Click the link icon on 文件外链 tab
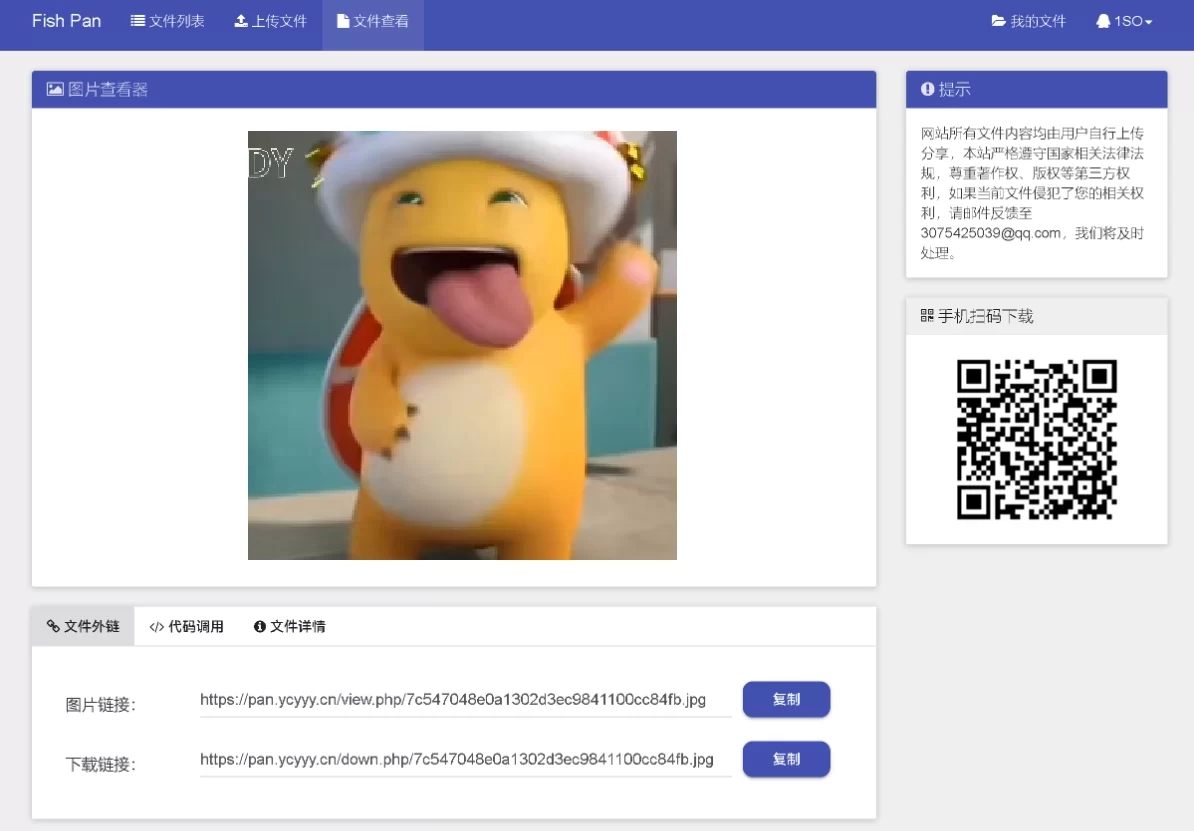 coord(53,626)
